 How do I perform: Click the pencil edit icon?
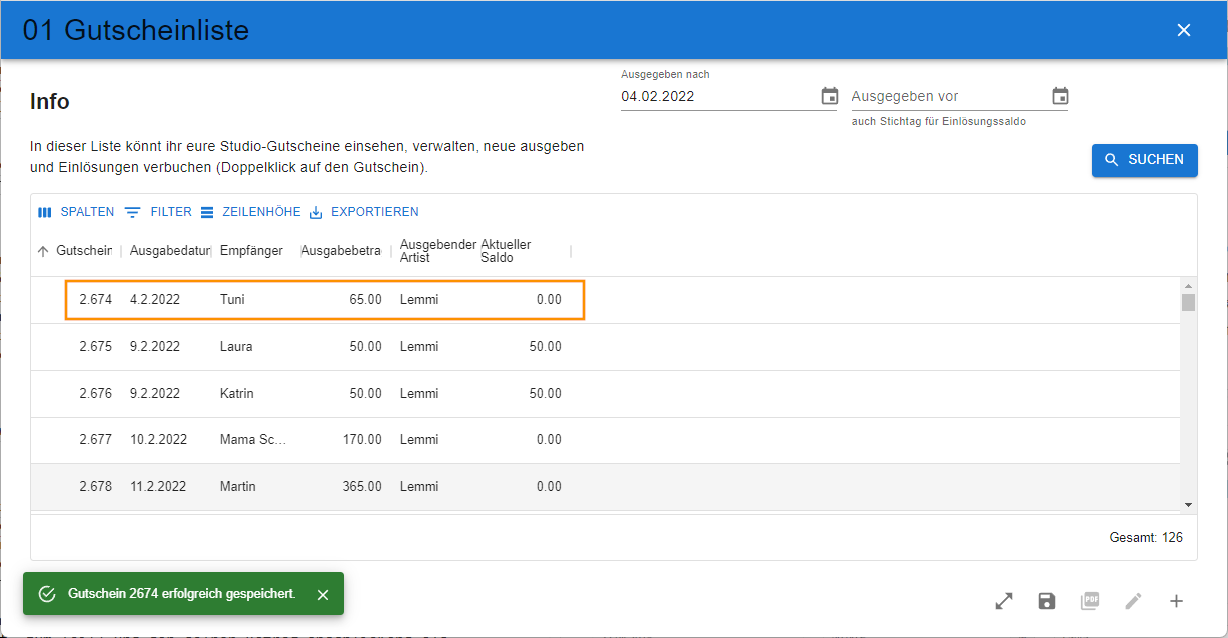(x=1133, y=601)
